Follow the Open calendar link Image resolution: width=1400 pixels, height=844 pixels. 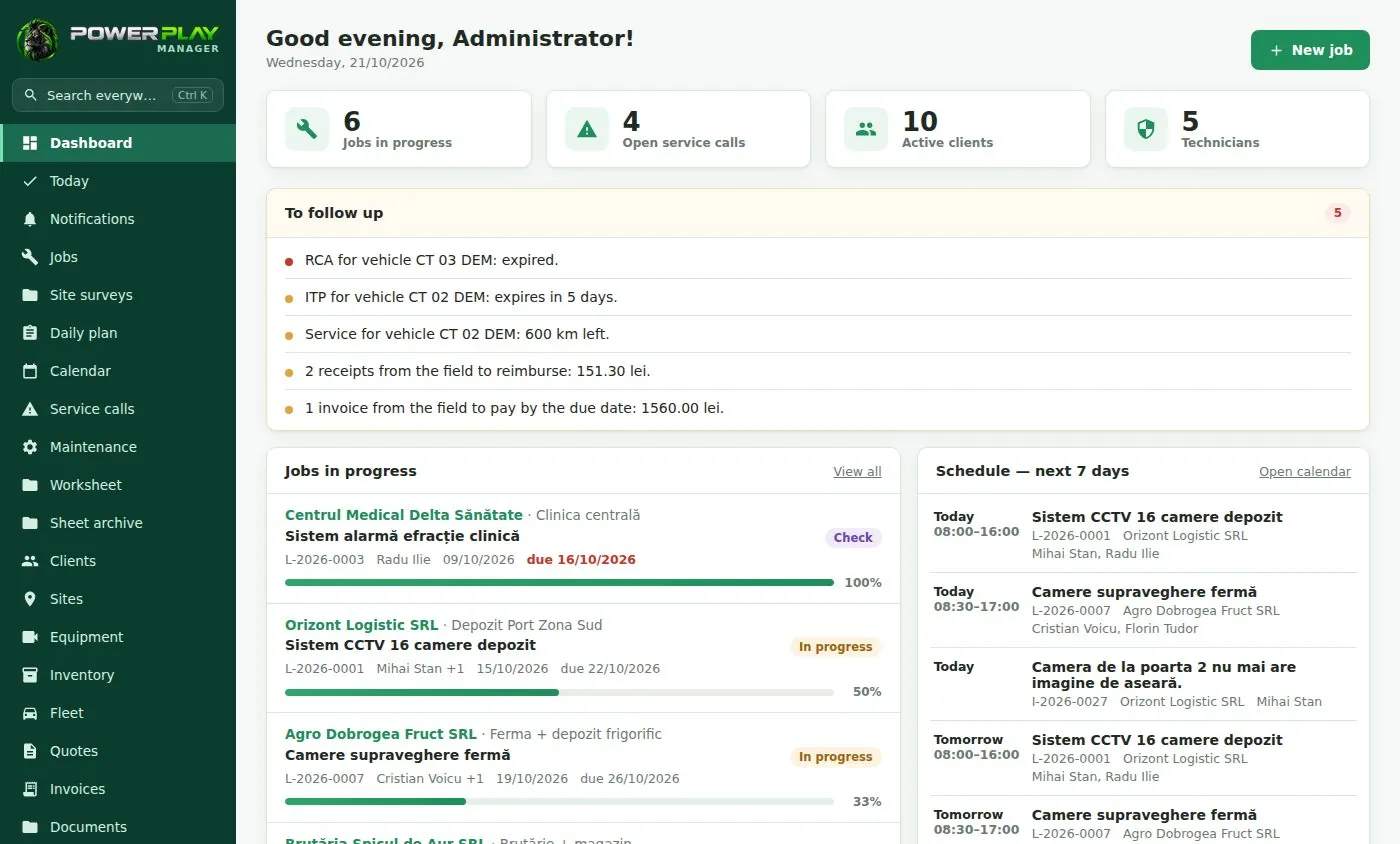click(1304, 472)
